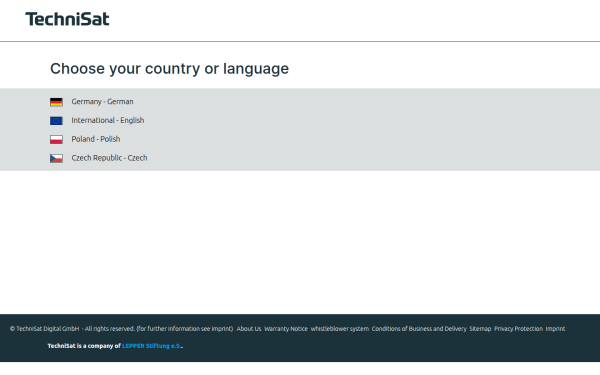Visit the LEPPER Stiftung e.S. link
The image size is (600, 375).
point(152,346)
